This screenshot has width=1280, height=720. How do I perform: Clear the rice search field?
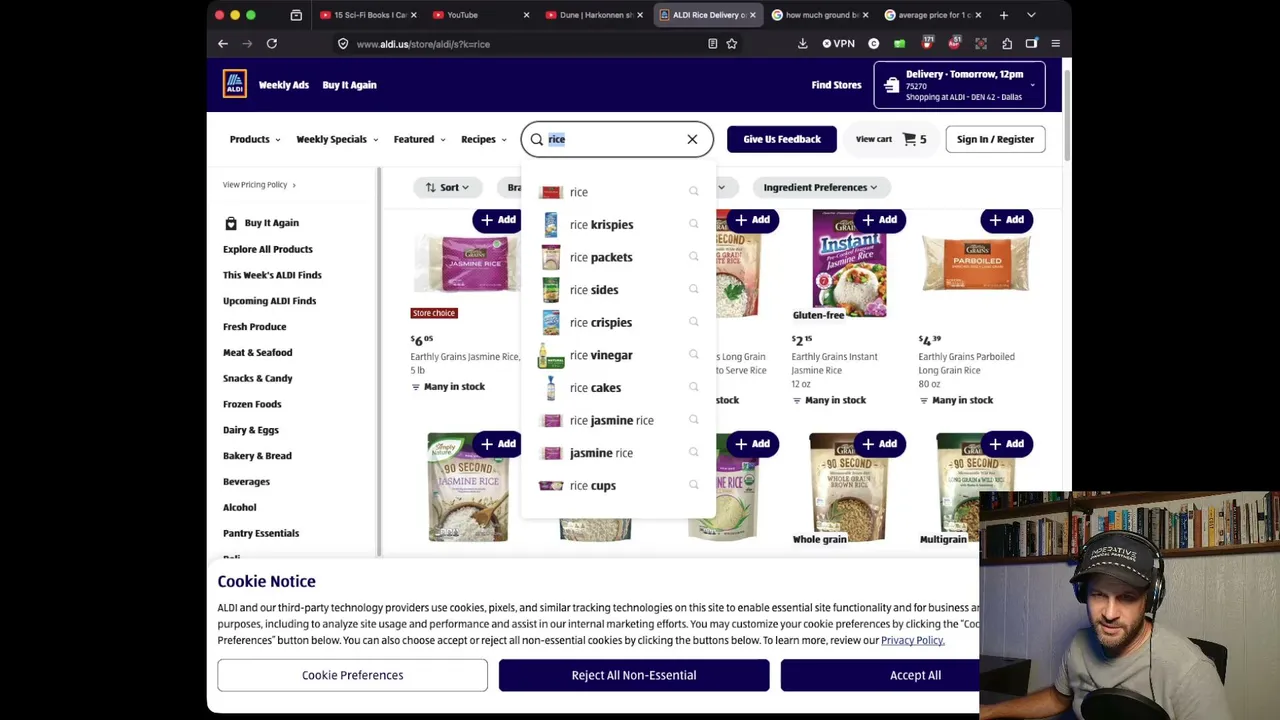pos(692,139)
